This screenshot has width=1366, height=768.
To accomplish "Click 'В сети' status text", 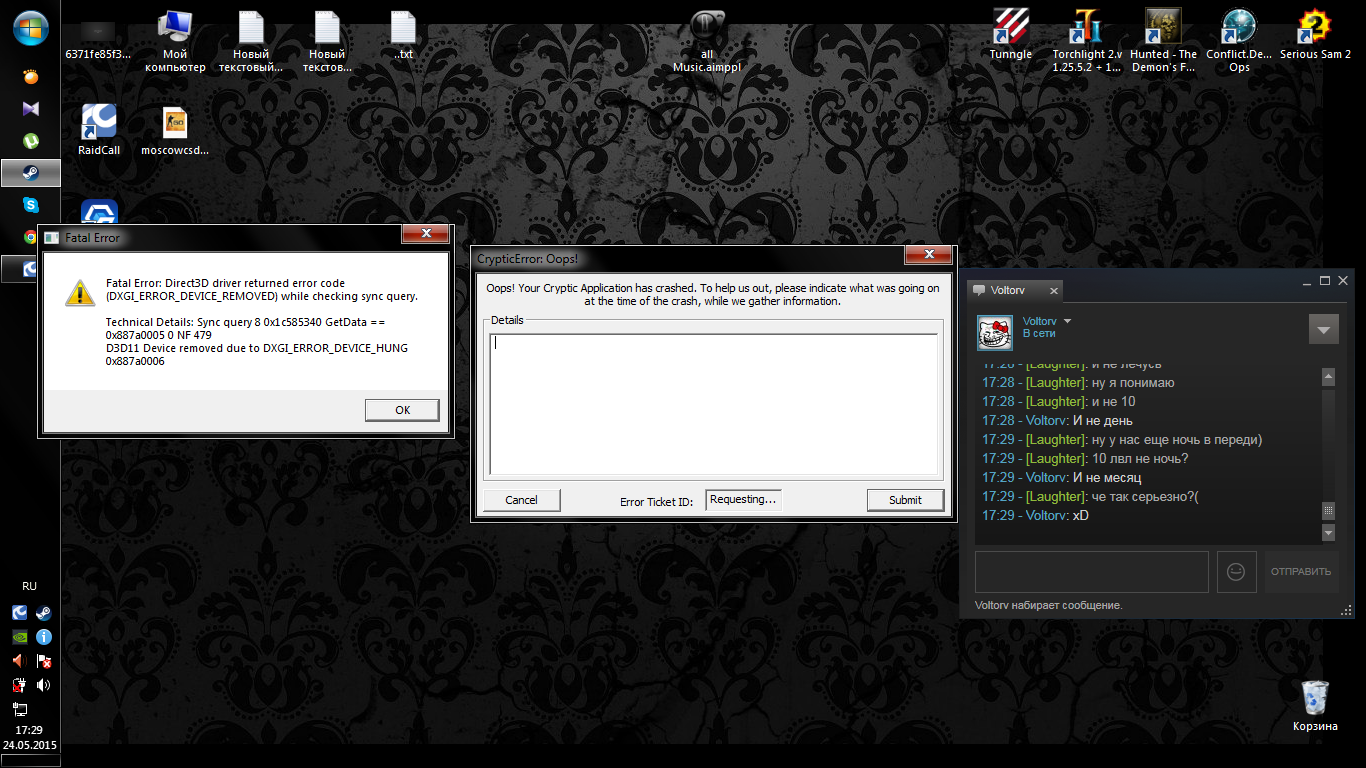I will coord(1039,334).
